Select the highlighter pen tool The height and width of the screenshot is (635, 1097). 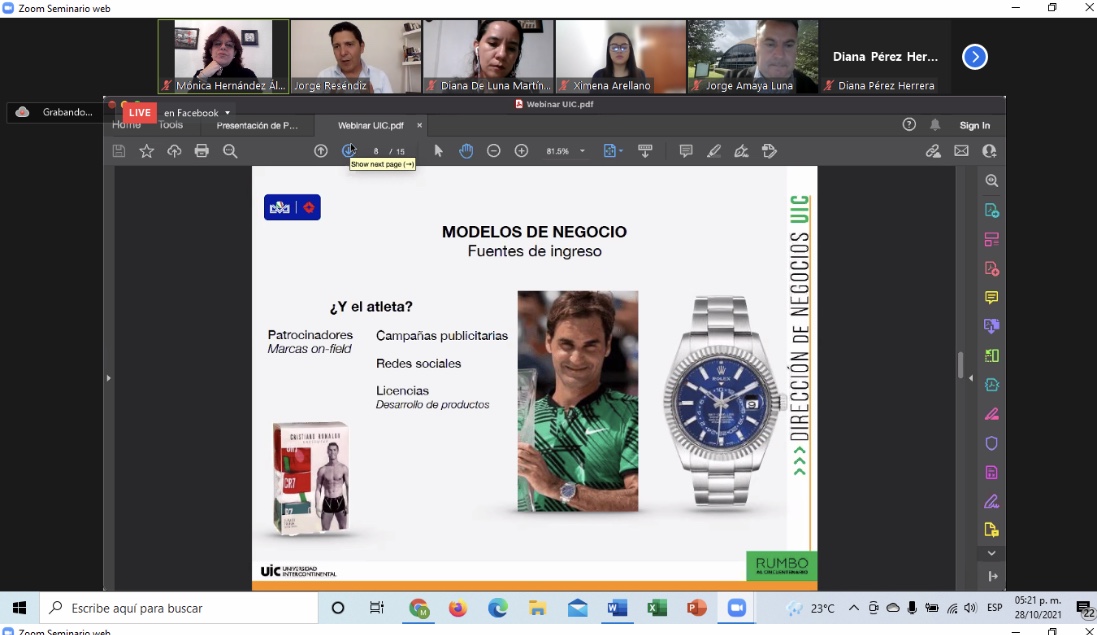pyautogui.click(x=714, y=151)
